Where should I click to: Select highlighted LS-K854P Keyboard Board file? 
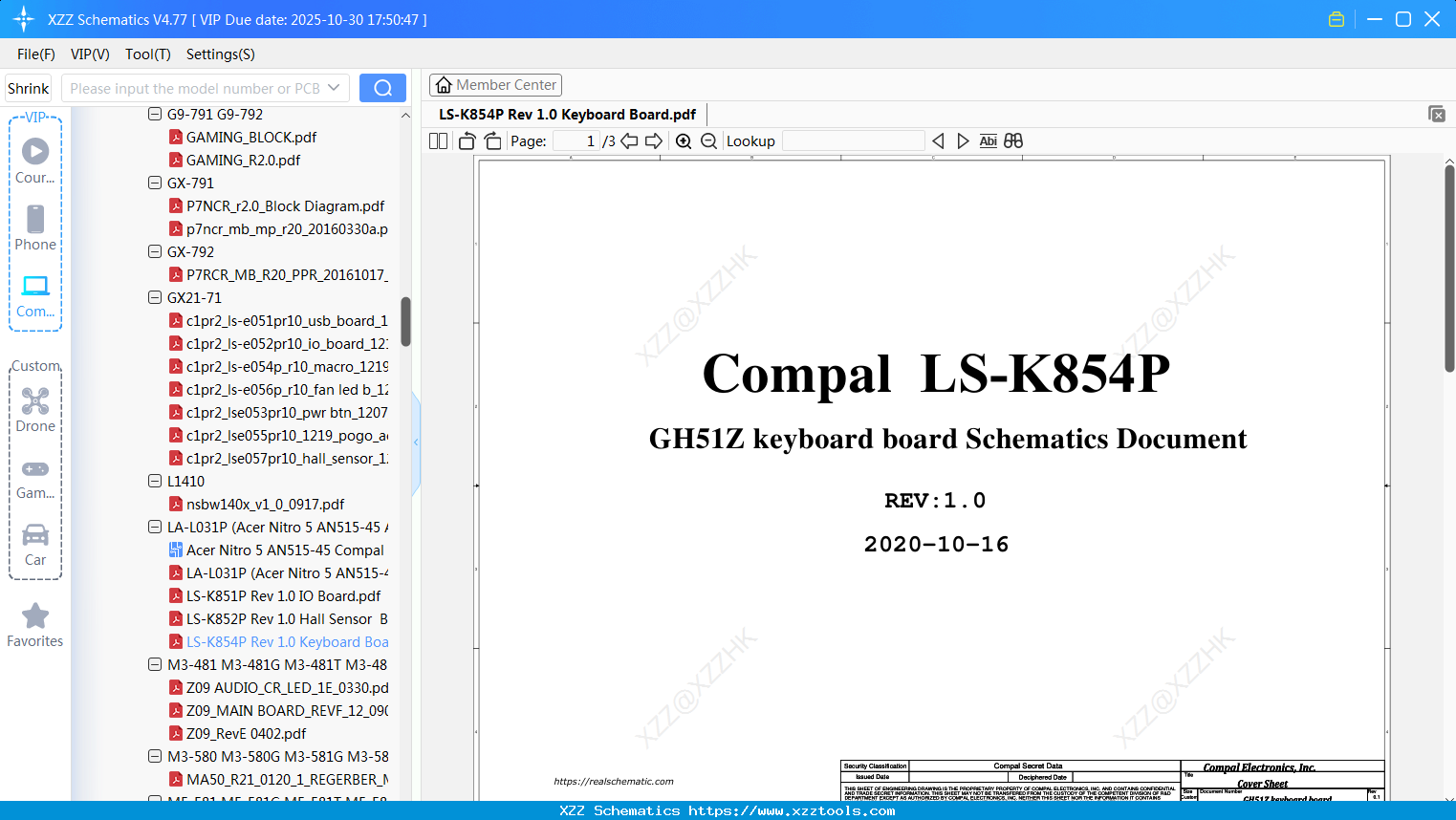[x=278, y=641]
